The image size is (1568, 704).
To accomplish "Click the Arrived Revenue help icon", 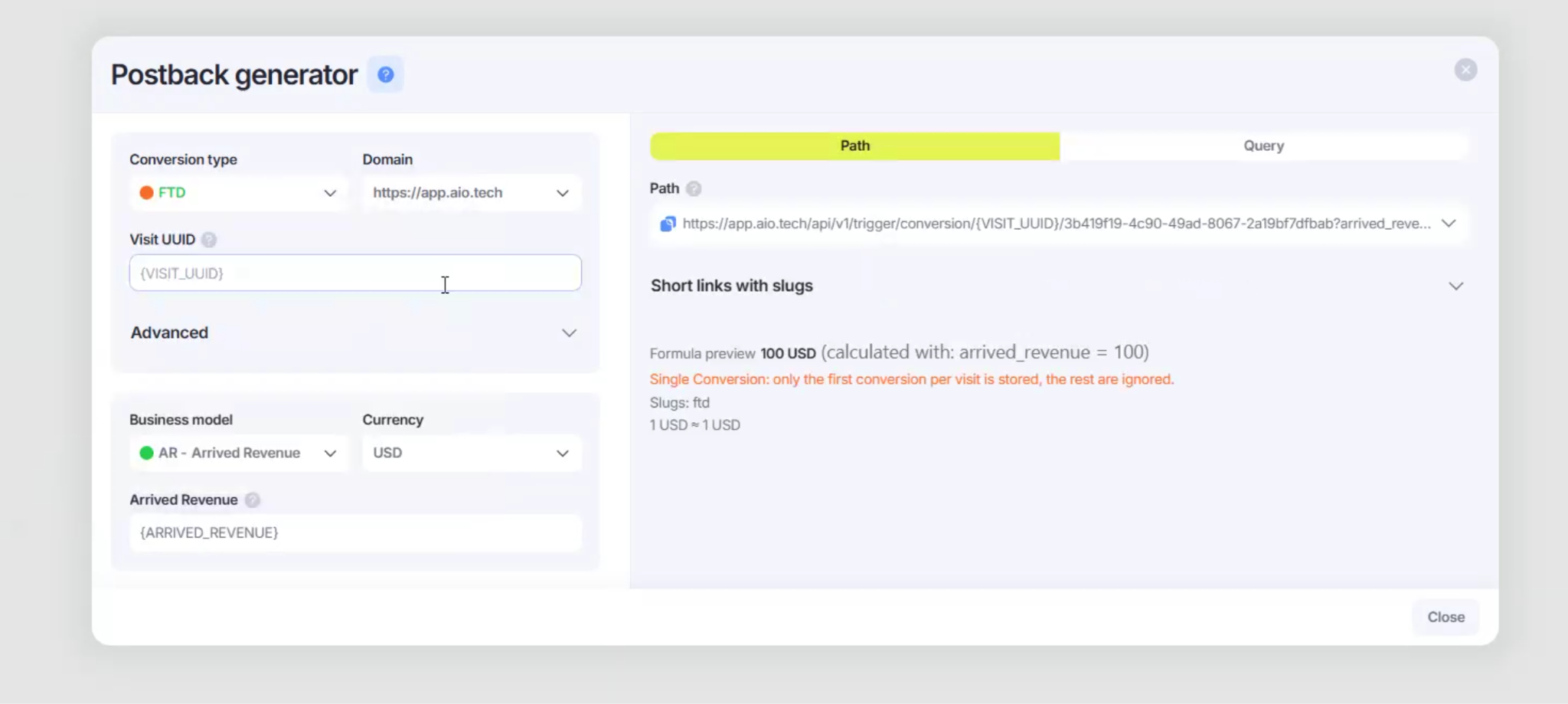I will click(x=253, y=500).
